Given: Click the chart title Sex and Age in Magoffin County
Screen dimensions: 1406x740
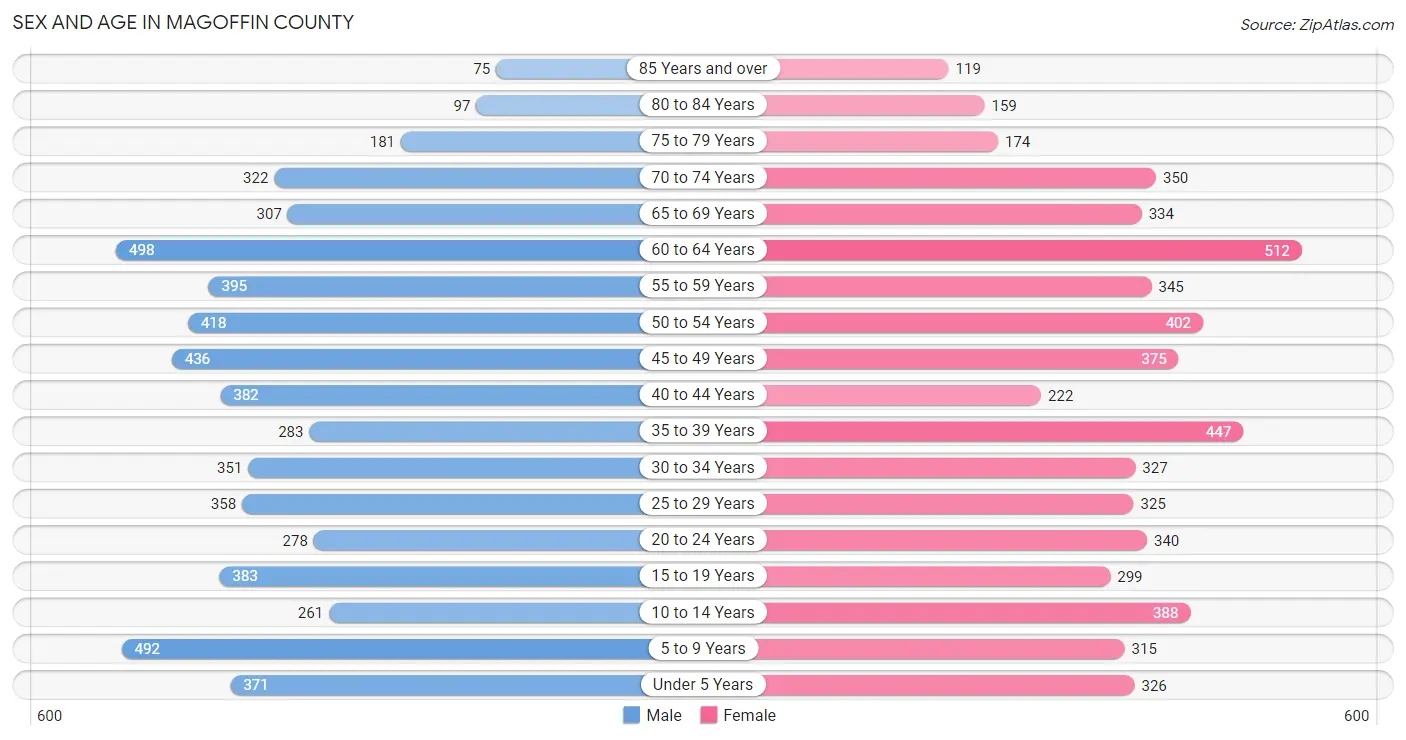Looking at the screenshot, I should click(183, 22).
